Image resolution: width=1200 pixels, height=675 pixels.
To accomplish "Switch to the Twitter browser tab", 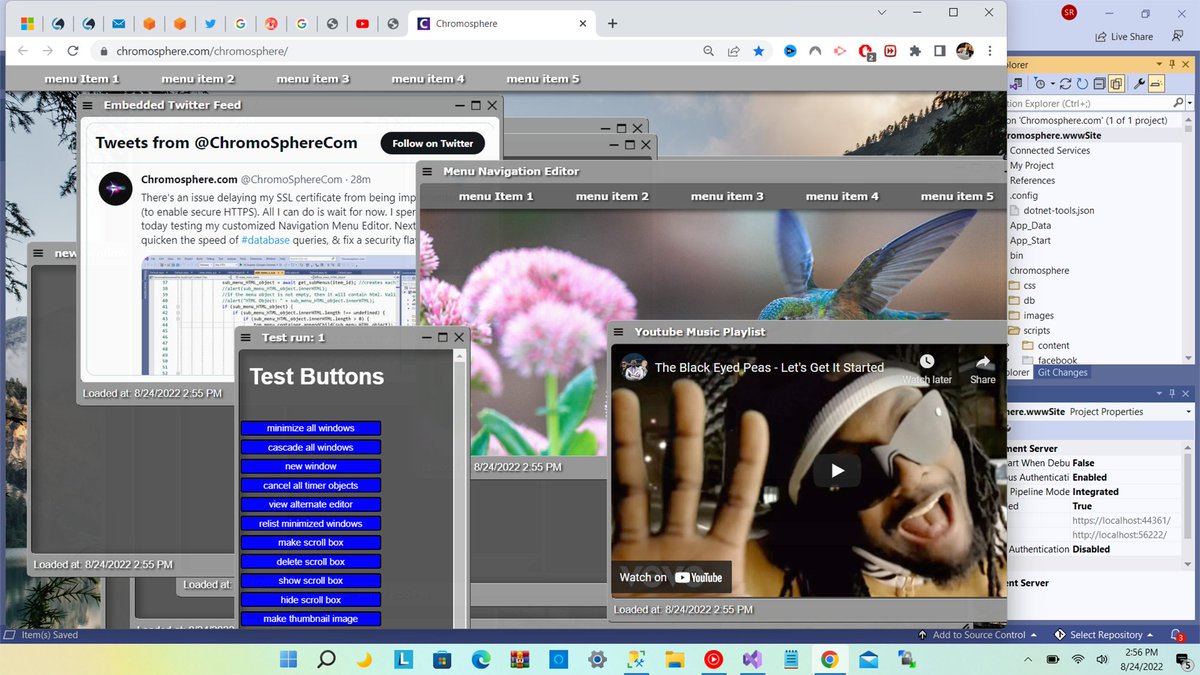I will coord(210,23).
